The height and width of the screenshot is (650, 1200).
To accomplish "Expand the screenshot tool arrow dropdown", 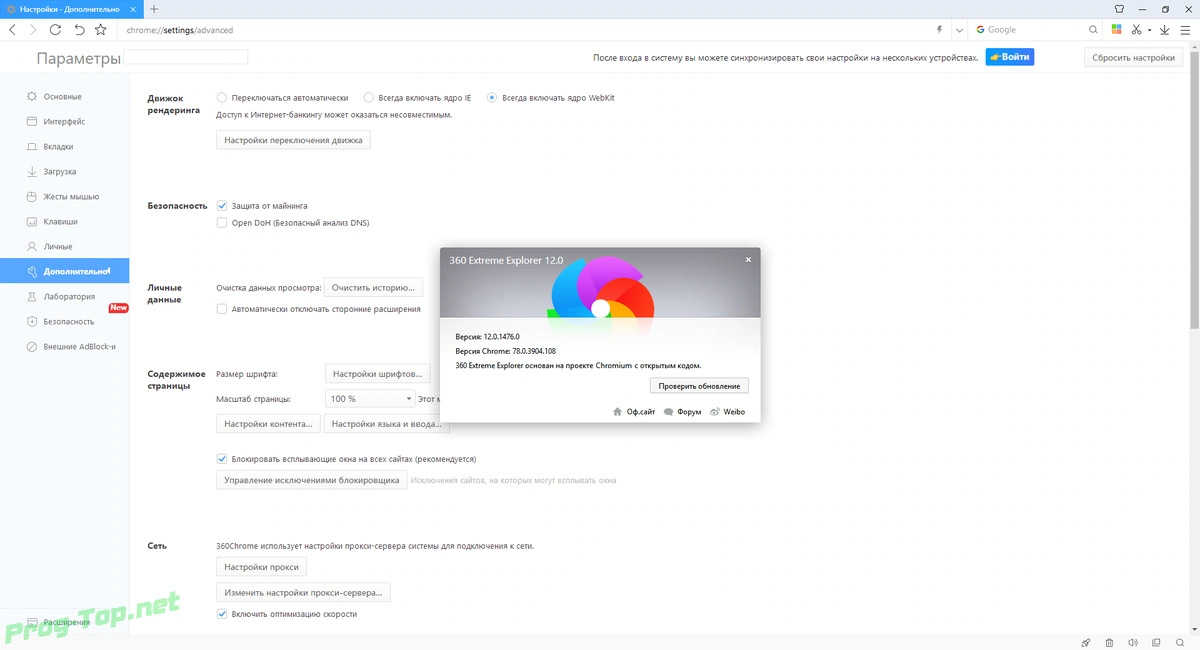I will [x=1149, y=30].
